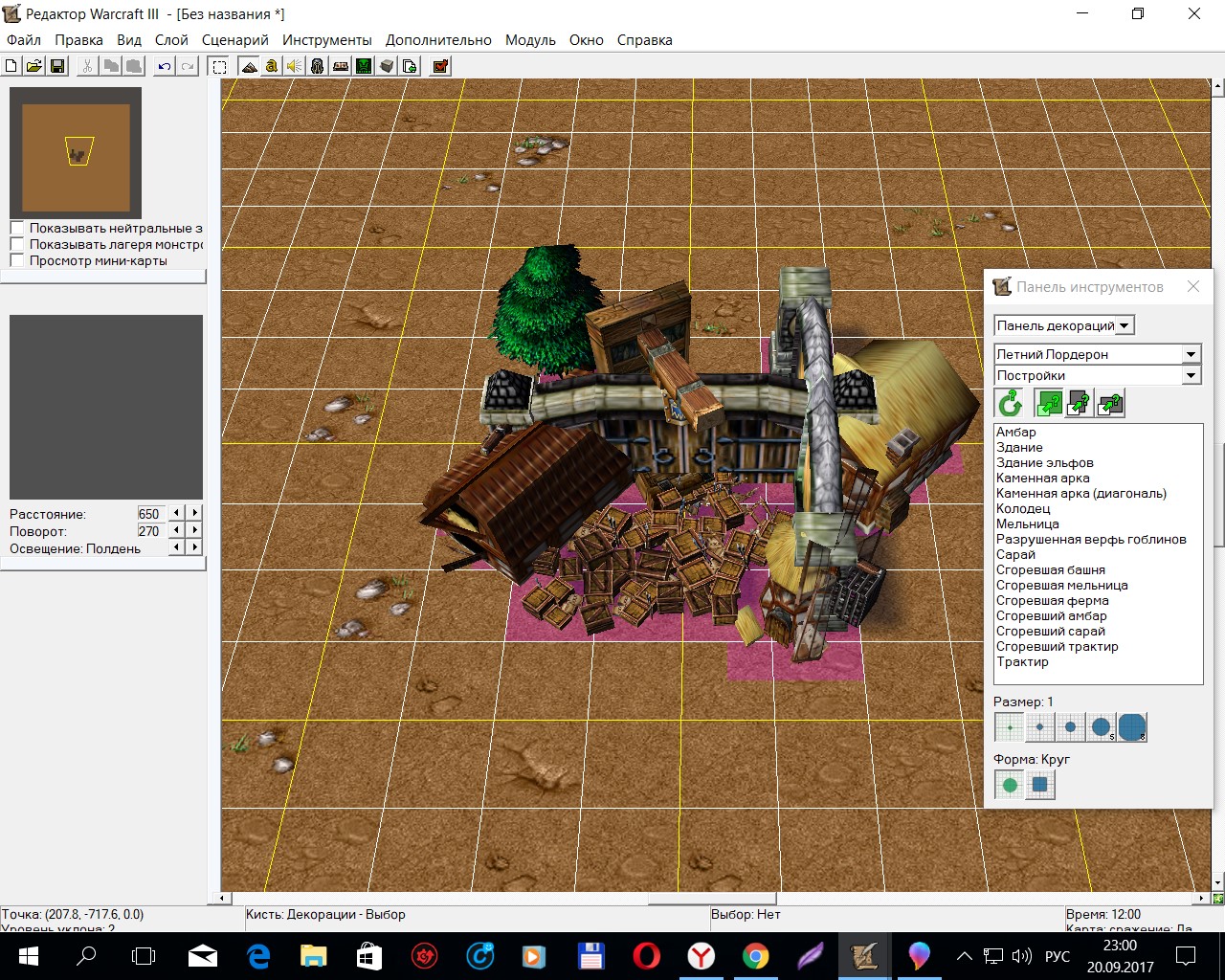Open the Инструменты menu

(326, 40)
